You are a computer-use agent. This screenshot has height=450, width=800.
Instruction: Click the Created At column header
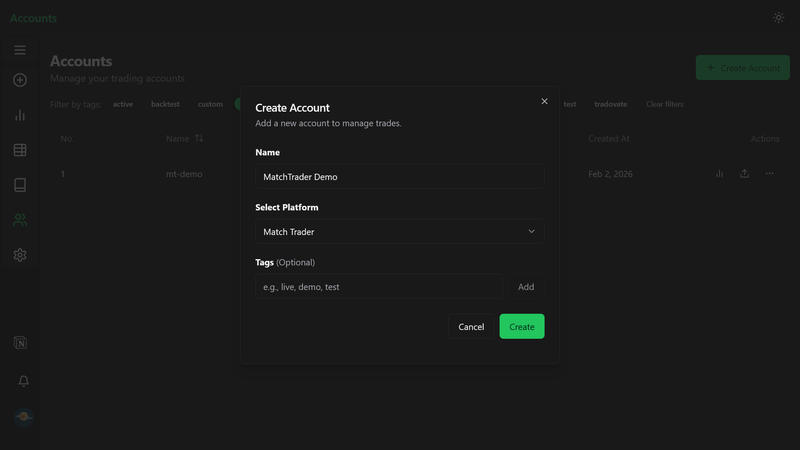[609, 139]
